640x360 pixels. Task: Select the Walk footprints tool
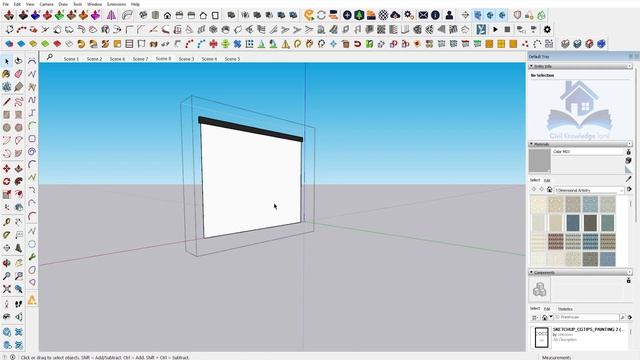pyautogui.click(x=19, y=304)
